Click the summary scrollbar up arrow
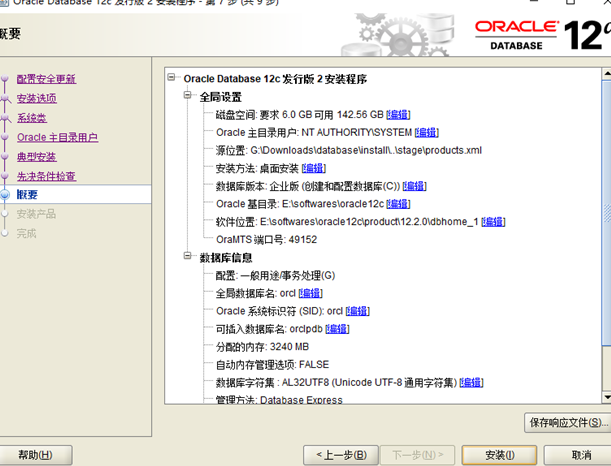Image resolution: width=611 pixels, height=466 pixels. click(x=607, y=73)
